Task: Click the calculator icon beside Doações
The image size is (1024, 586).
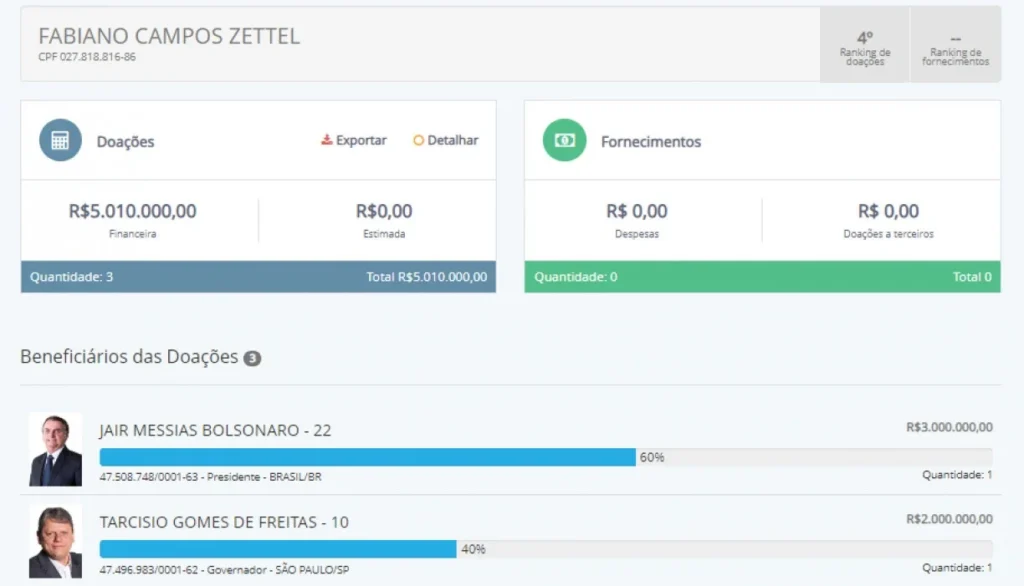Action: pyautogui.click(x=60, y=141)
